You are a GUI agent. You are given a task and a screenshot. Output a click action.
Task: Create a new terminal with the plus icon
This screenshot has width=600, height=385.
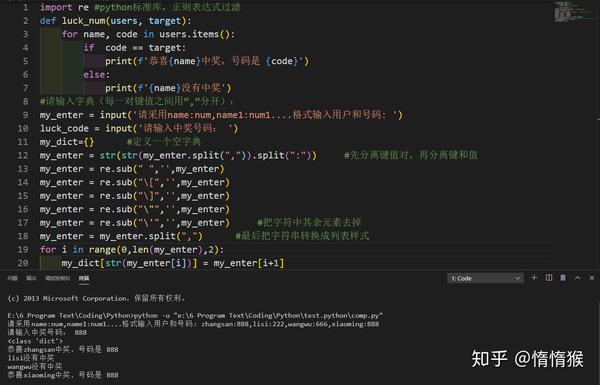pos(534,278)
